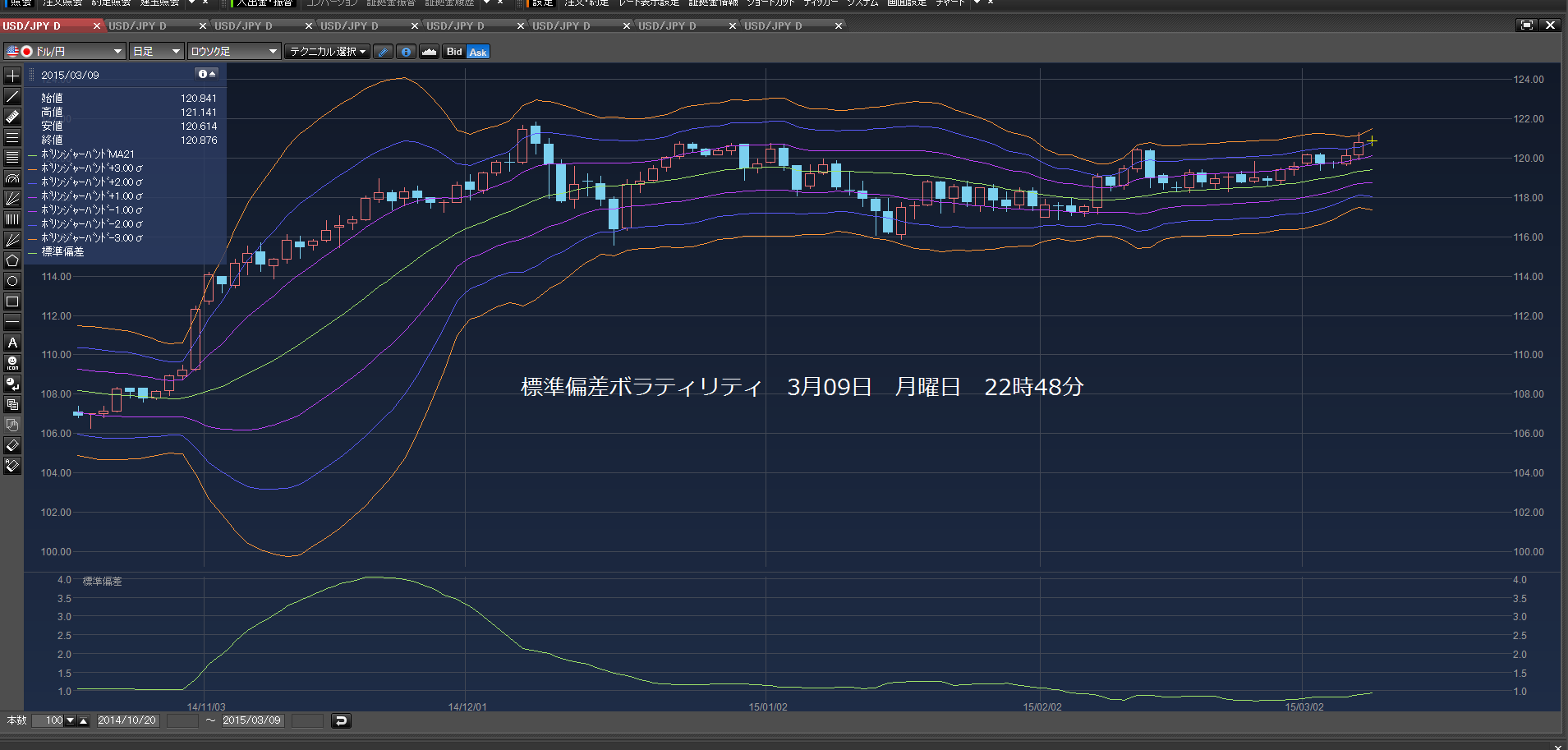Select the hand pan tool
This screenshot has height=750, width=1568.
pyautogui.click(x=12, y=425)
